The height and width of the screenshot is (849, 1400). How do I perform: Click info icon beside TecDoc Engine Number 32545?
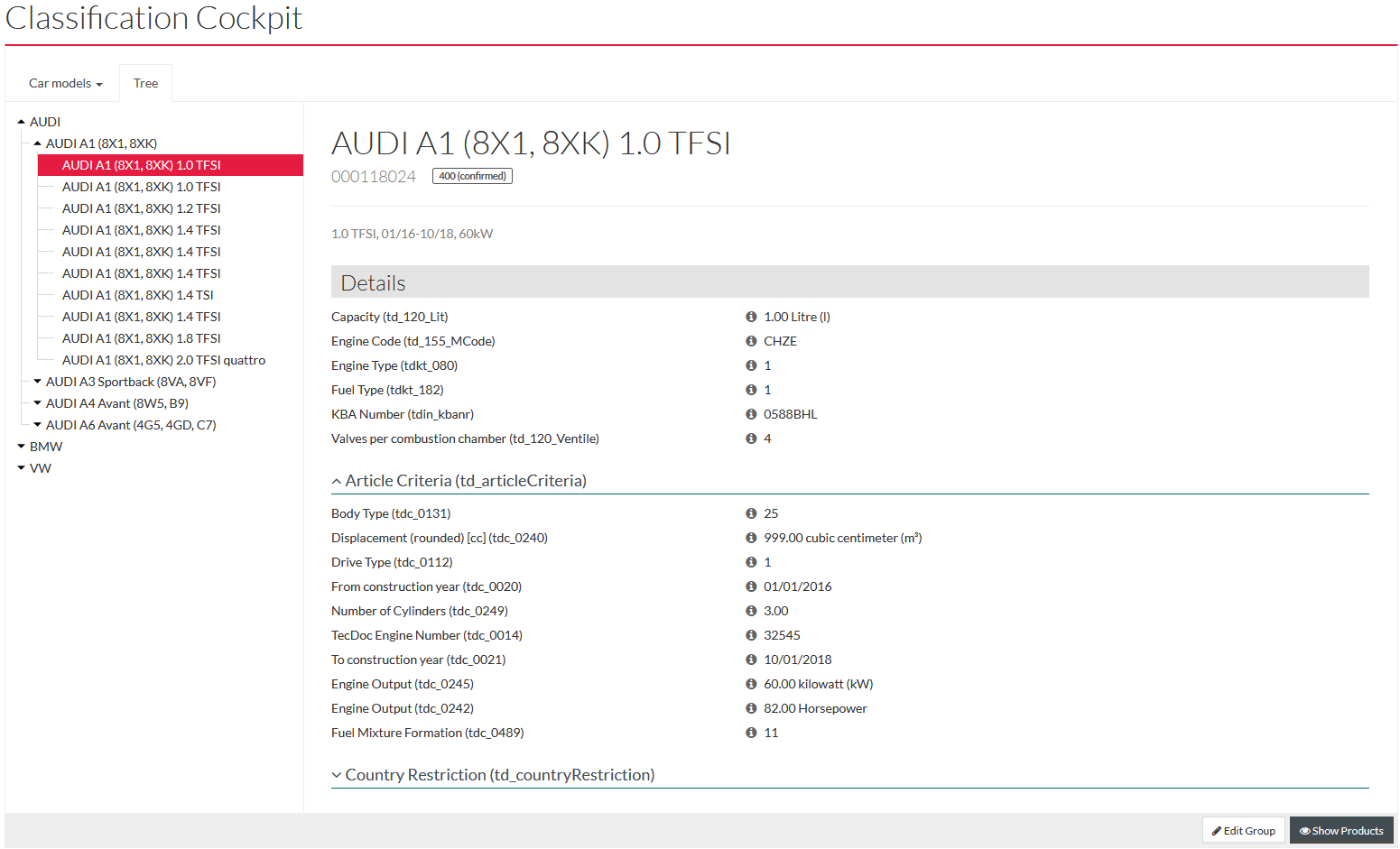[x=751, y=635]
